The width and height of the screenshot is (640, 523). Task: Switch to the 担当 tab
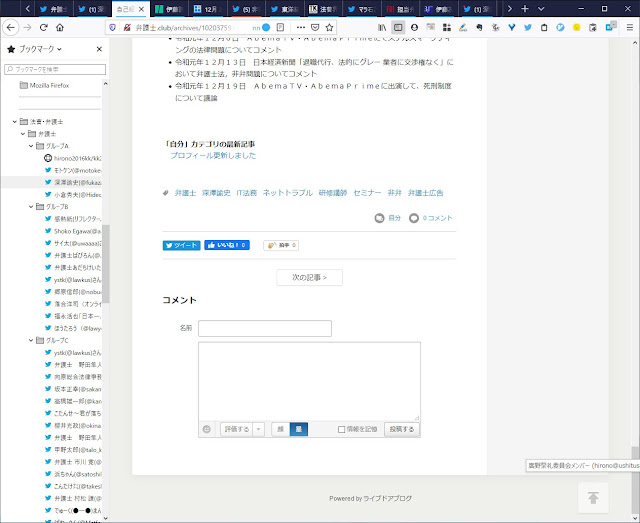click(401, 9)
